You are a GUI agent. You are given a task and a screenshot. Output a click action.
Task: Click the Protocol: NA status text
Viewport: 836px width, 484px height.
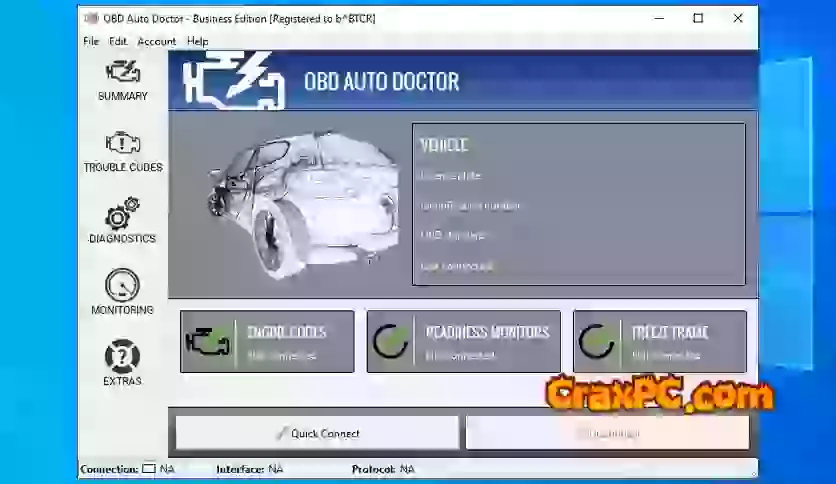click(x=383, y=469)
